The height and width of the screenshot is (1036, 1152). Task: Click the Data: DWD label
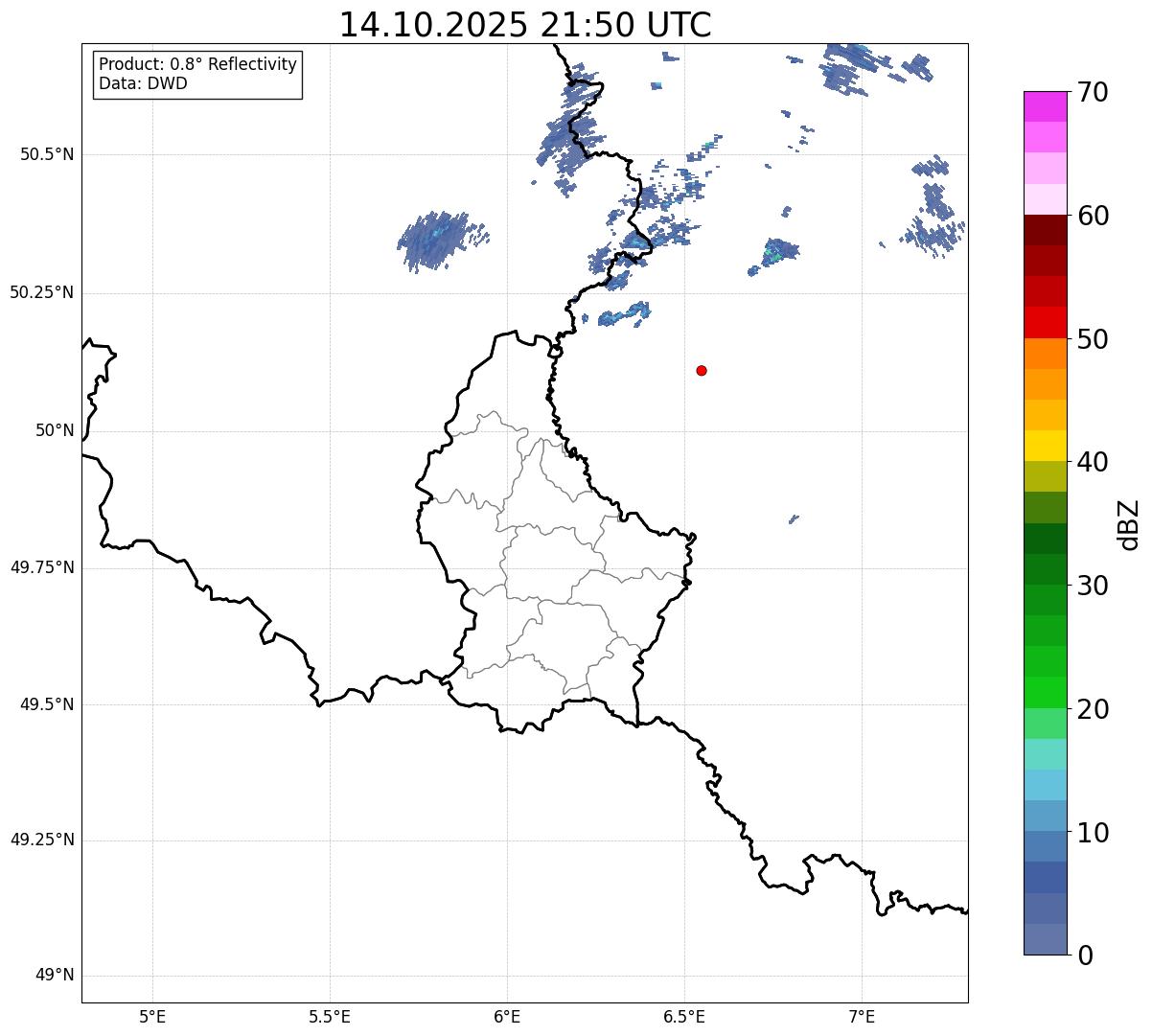(143, 83)
